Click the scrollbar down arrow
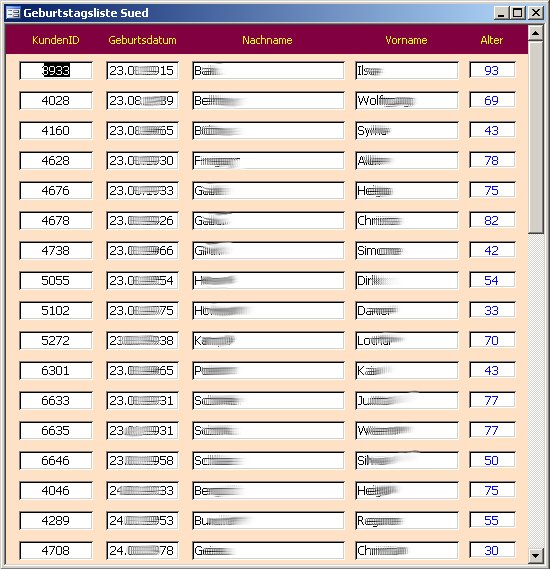The width and height of the screenshot is (550, 569). 535,555
